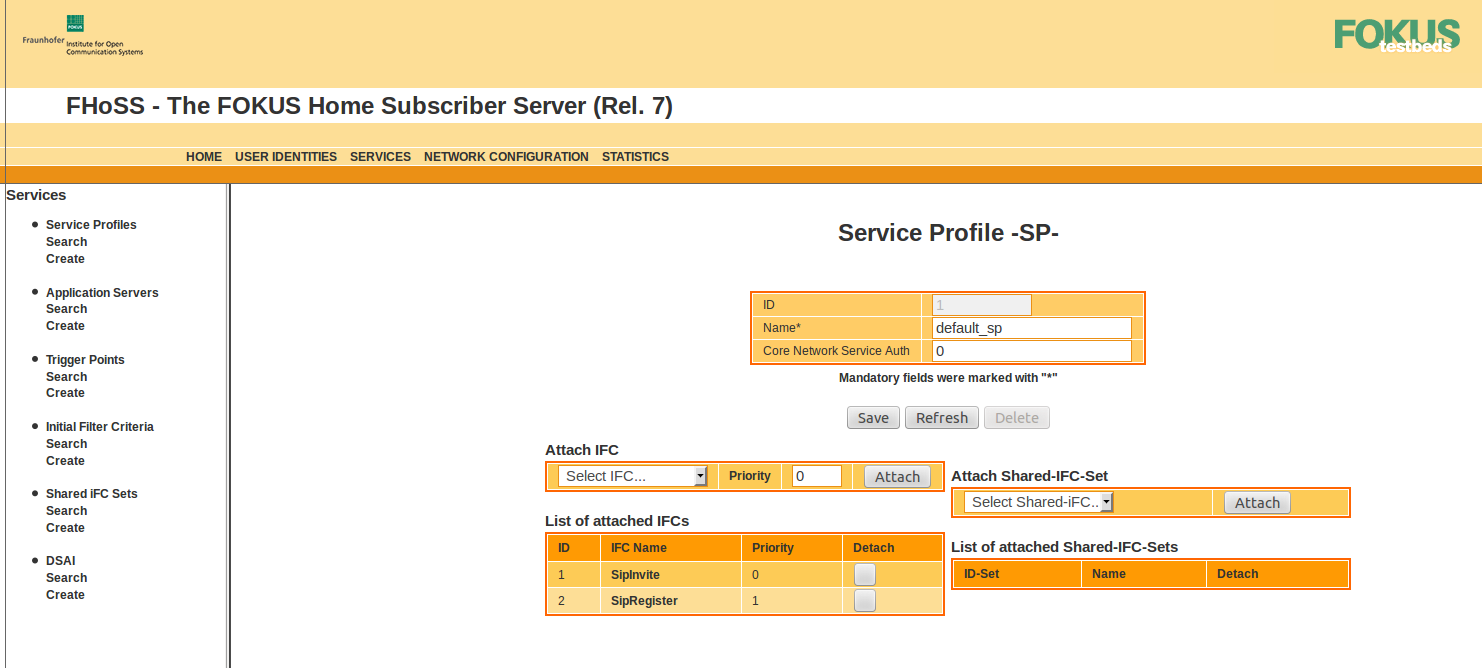The height and width of the screenshot is (668, 1482).
Task: Open Search under DSAI
Action: (x=66, y=577)
